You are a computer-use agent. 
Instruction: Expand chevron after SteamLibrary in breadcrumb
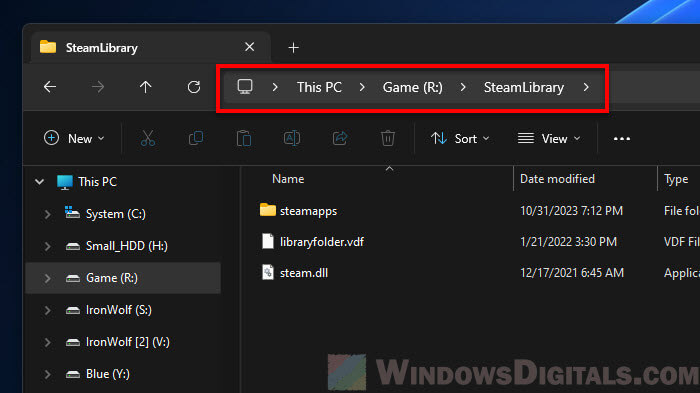click(586, 87)
